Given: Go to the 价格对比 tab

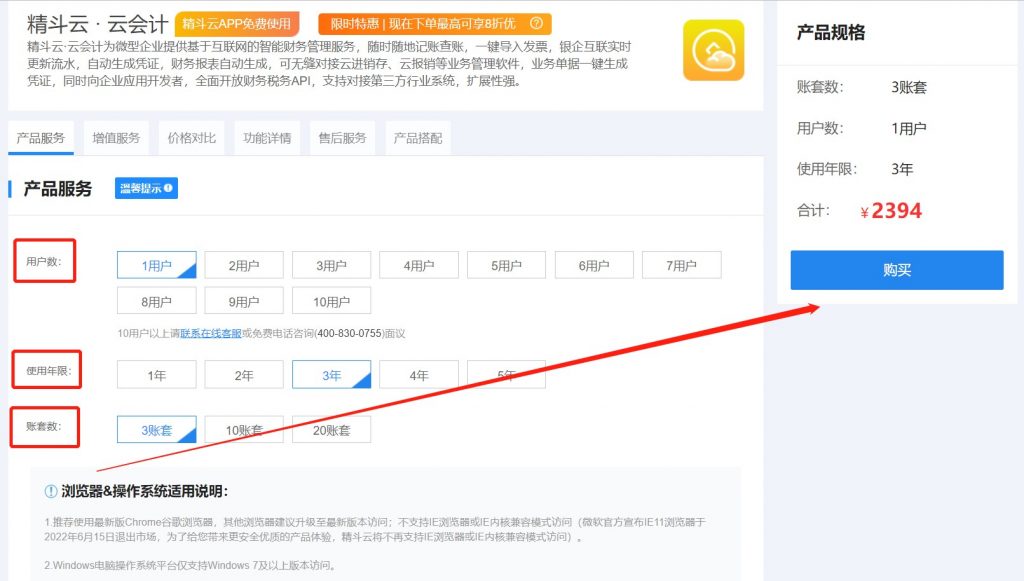Looking at the screenshot, I should 191,138.
